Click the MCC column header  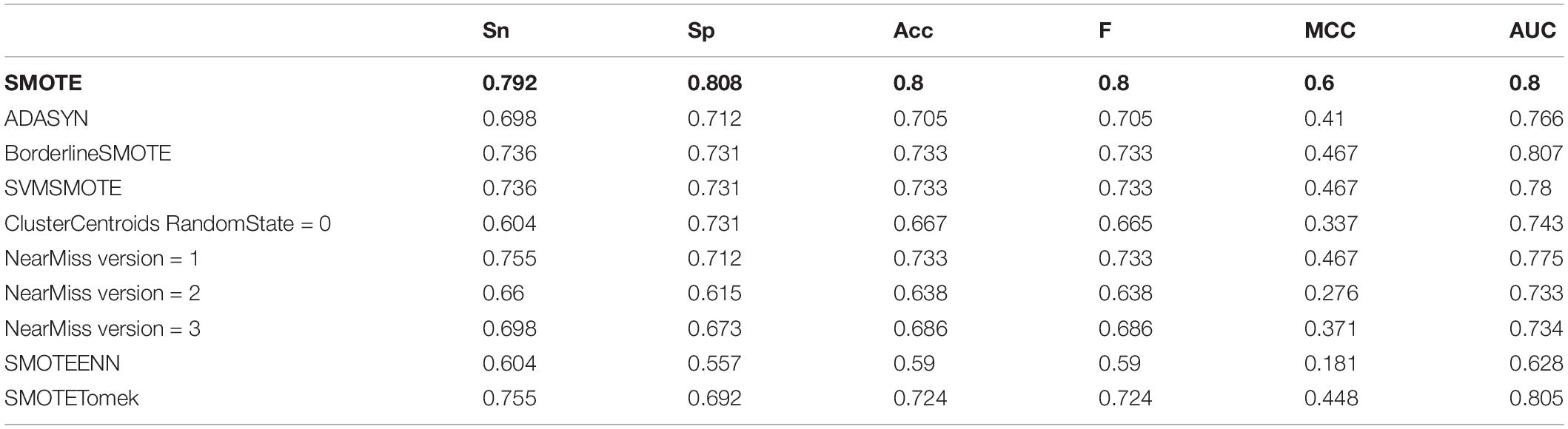pyautogui.click(x=1330, y=31)
